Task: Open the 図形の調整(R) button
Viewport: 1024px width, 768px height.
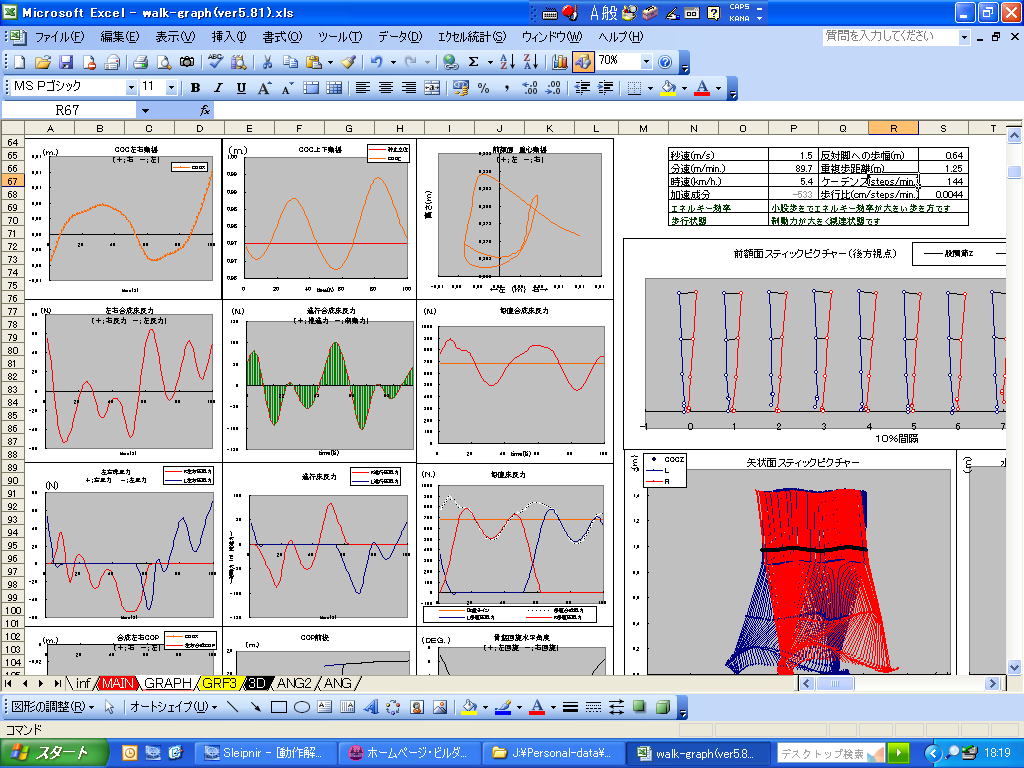Action: (52, 707)
